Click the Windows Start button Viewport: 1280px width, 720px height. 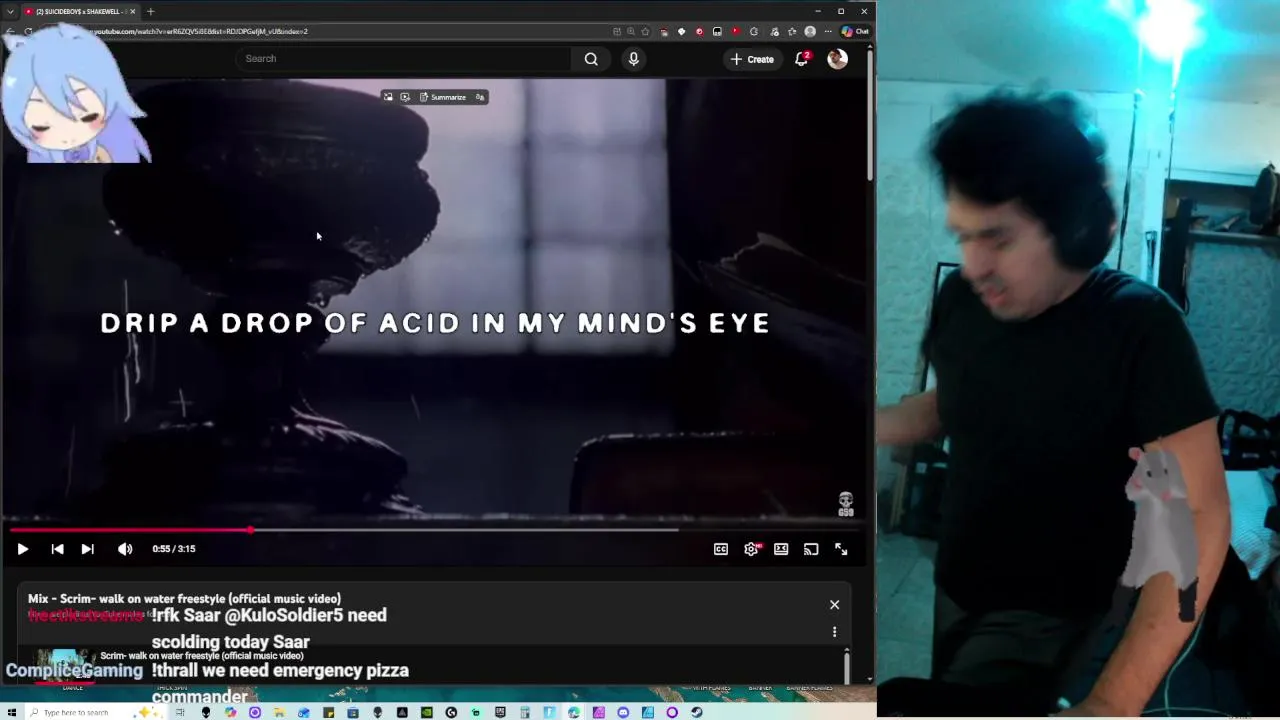(x=12, y=713)
